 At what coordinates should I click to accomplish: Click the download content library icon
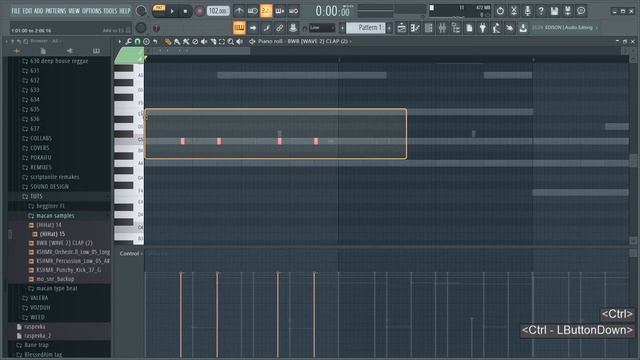[523, 28]
